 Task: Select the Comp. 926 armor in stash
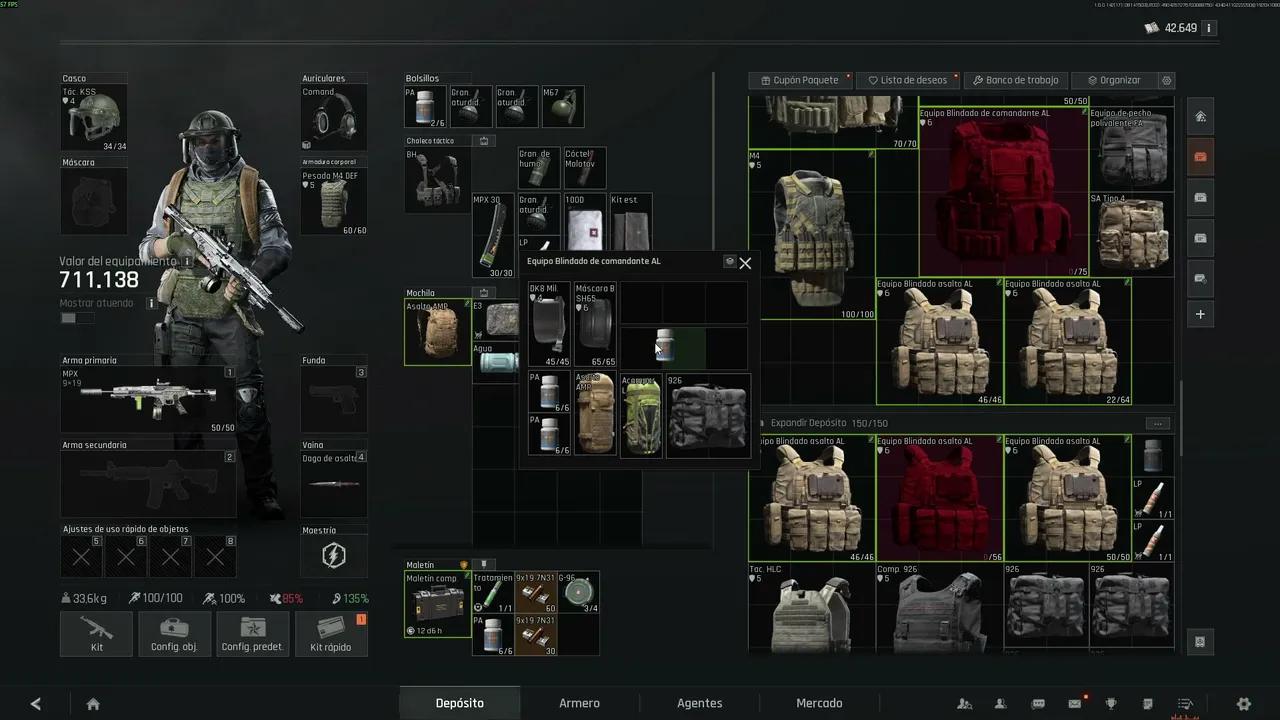point(939,609)
